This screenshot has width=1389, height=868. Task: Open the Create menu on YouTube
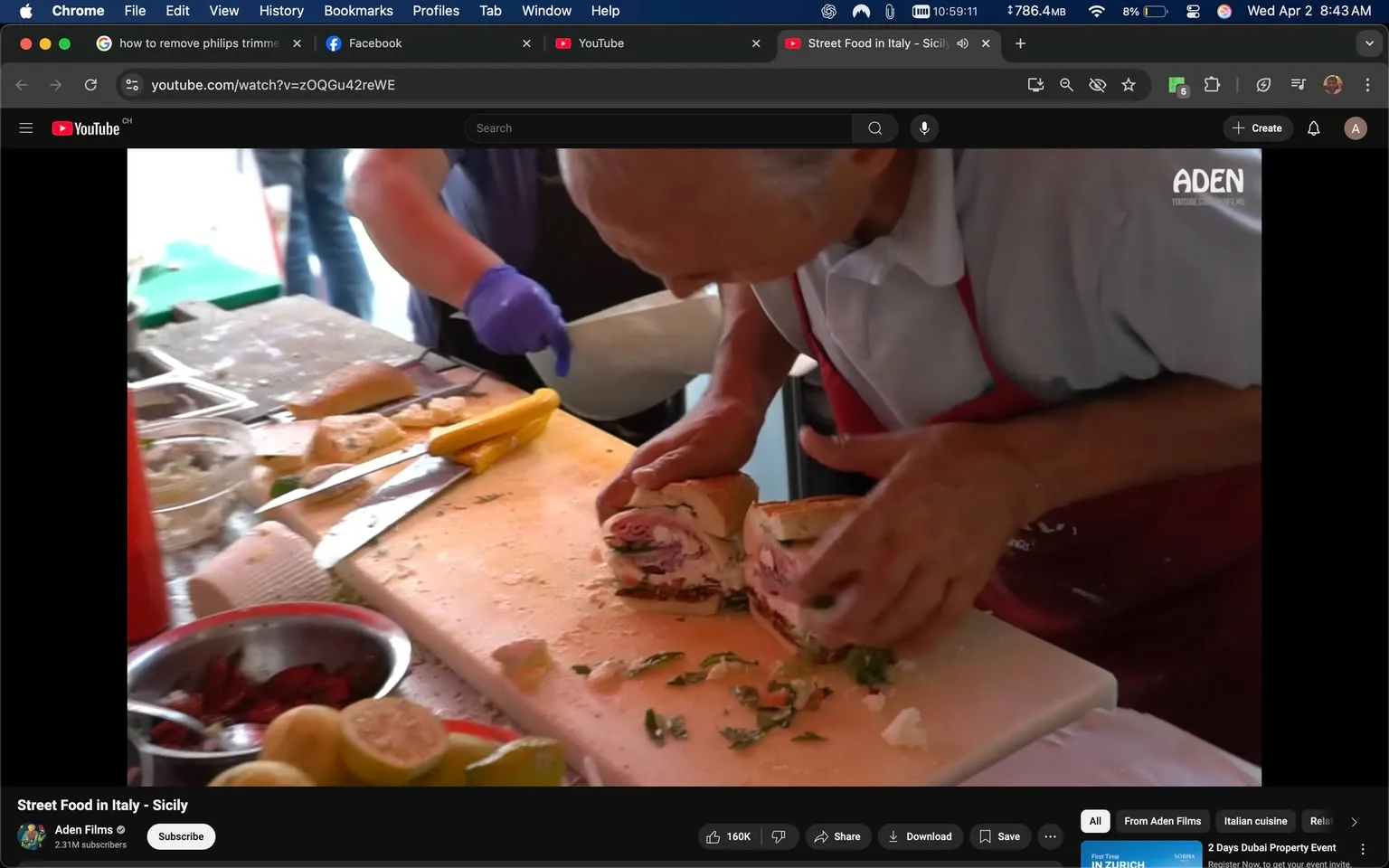point(1257,127)
